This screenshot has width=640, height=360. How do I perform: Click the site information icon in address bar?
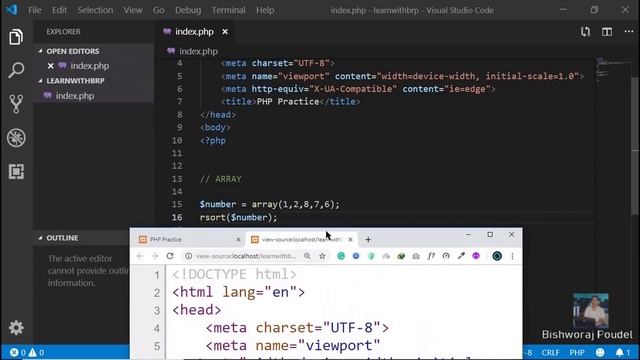(x=188, y=256)
